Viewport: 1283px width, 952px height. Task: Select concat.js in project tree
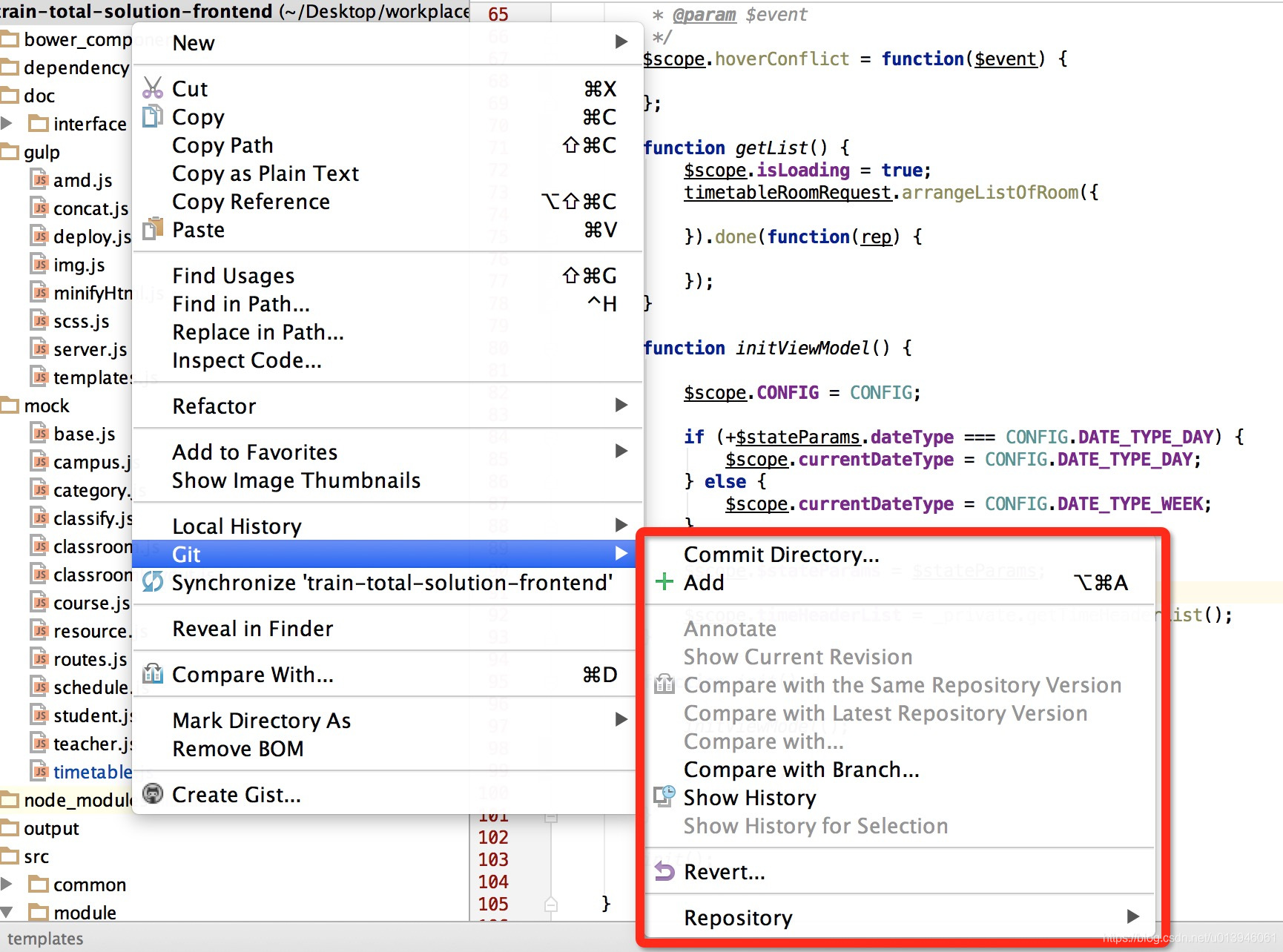point(90,208)
